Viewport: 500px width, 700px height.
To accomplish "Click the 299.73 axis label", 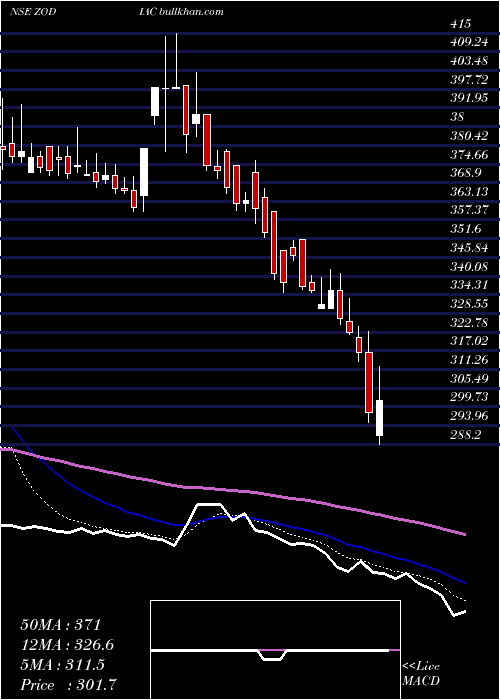I will point(468,398).
